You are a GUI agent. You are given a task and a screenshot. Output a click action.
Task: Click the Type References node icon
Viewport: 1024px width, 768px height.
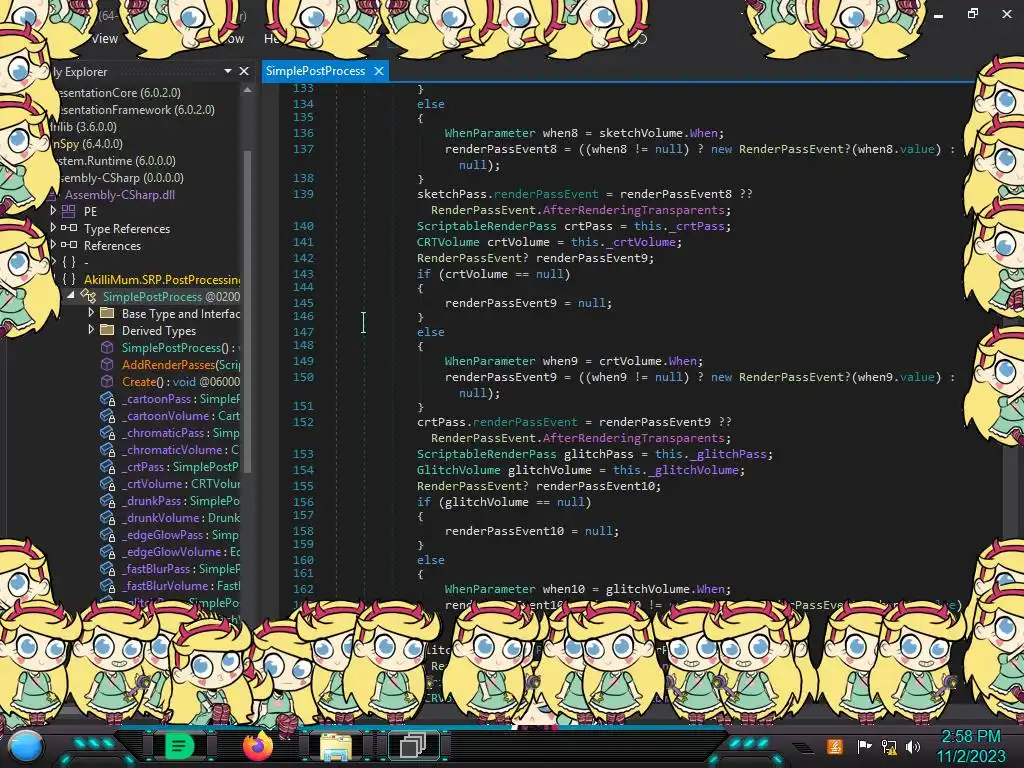tap(69, 228)
